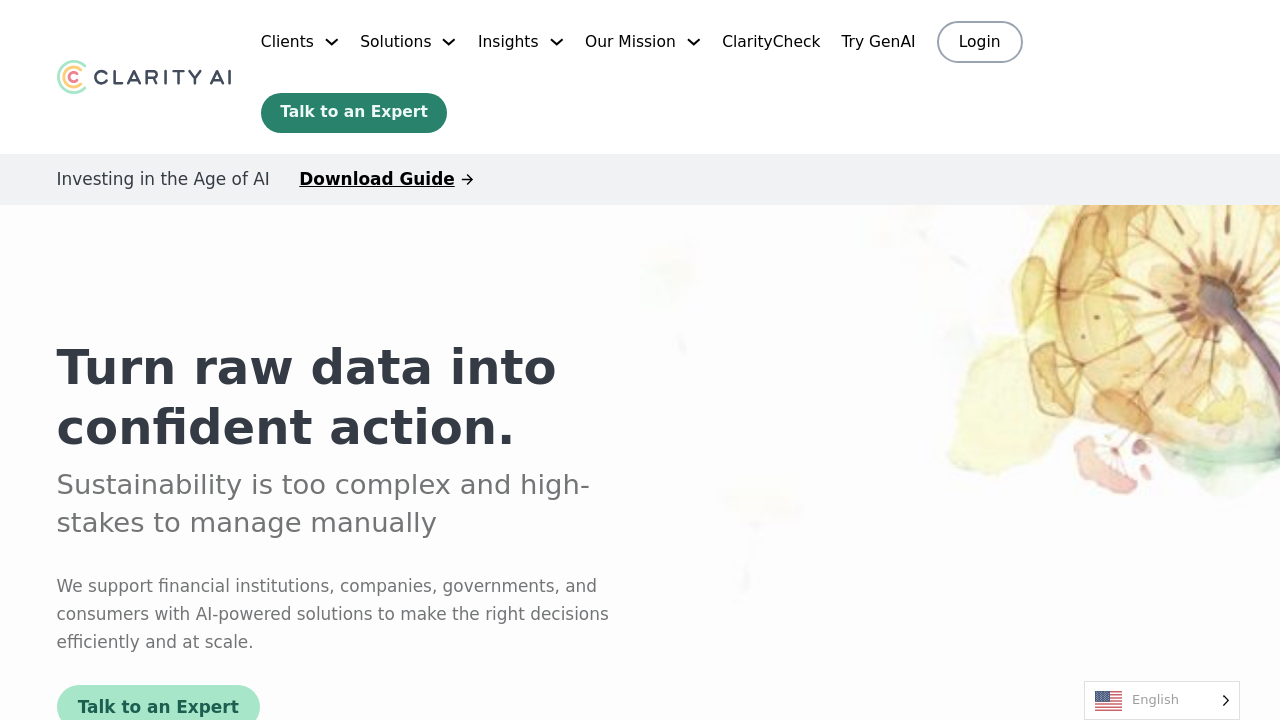Screen dimensions: 1280x720
Task: Open the Try GenAI link
Action: pos(878,42)
